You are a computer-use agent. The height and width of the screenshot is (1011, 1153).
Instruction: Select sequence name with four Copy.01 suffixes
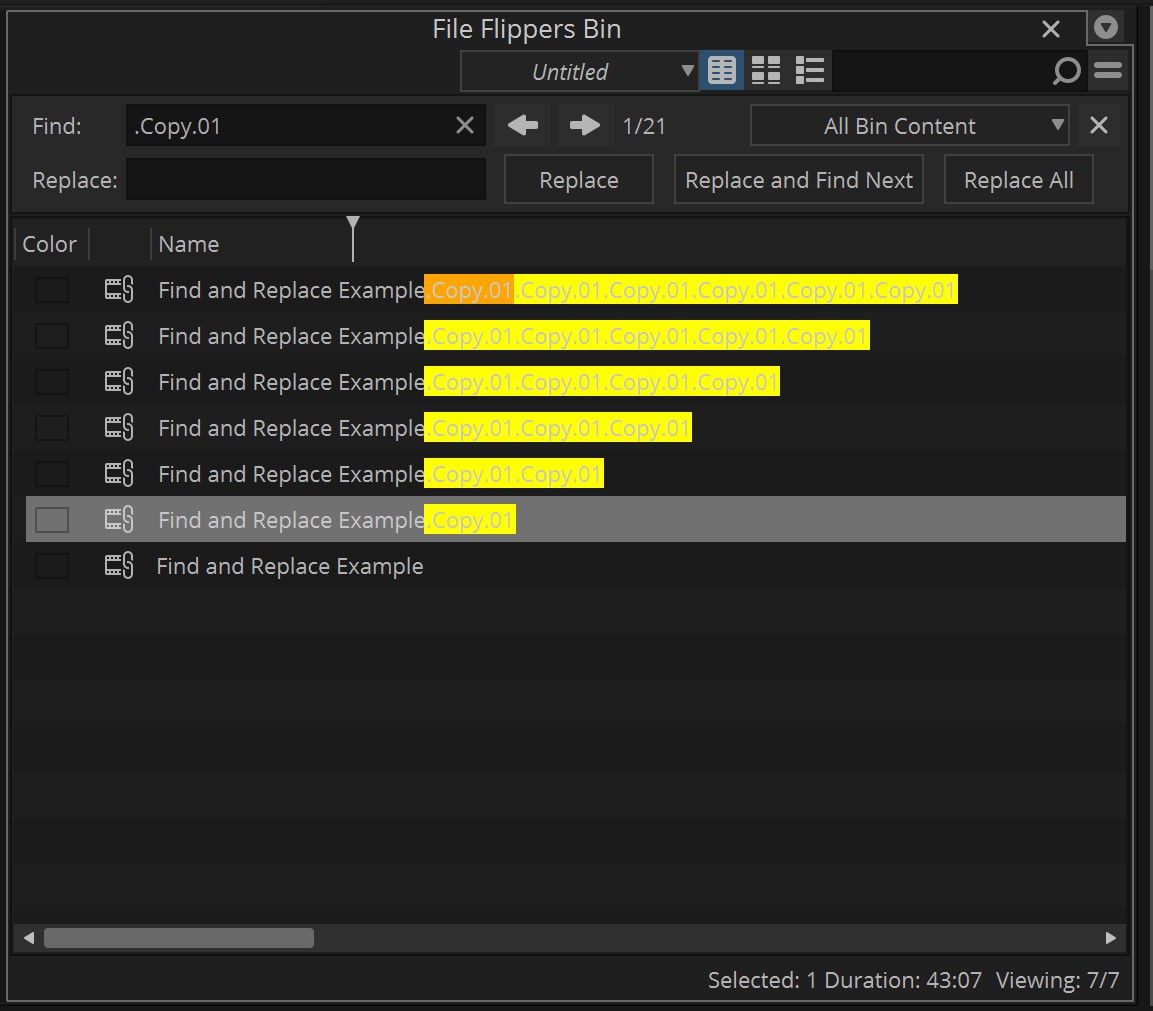468,382
